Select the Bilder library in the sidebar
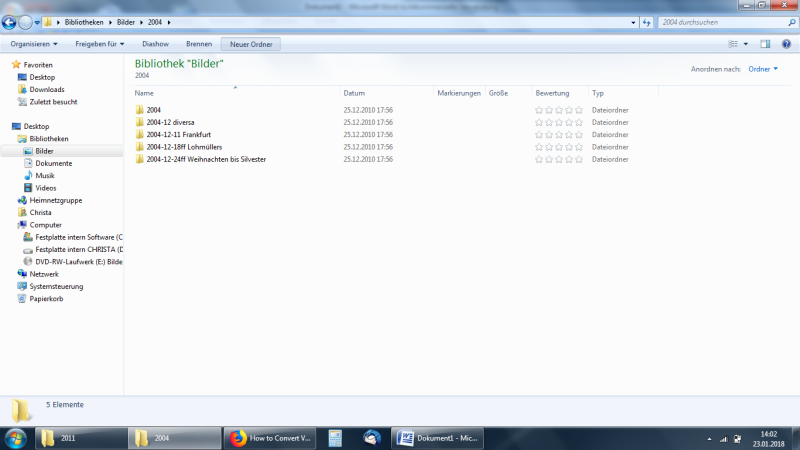Viewport: 800px width, 450px height. click(x=44, y=151)
